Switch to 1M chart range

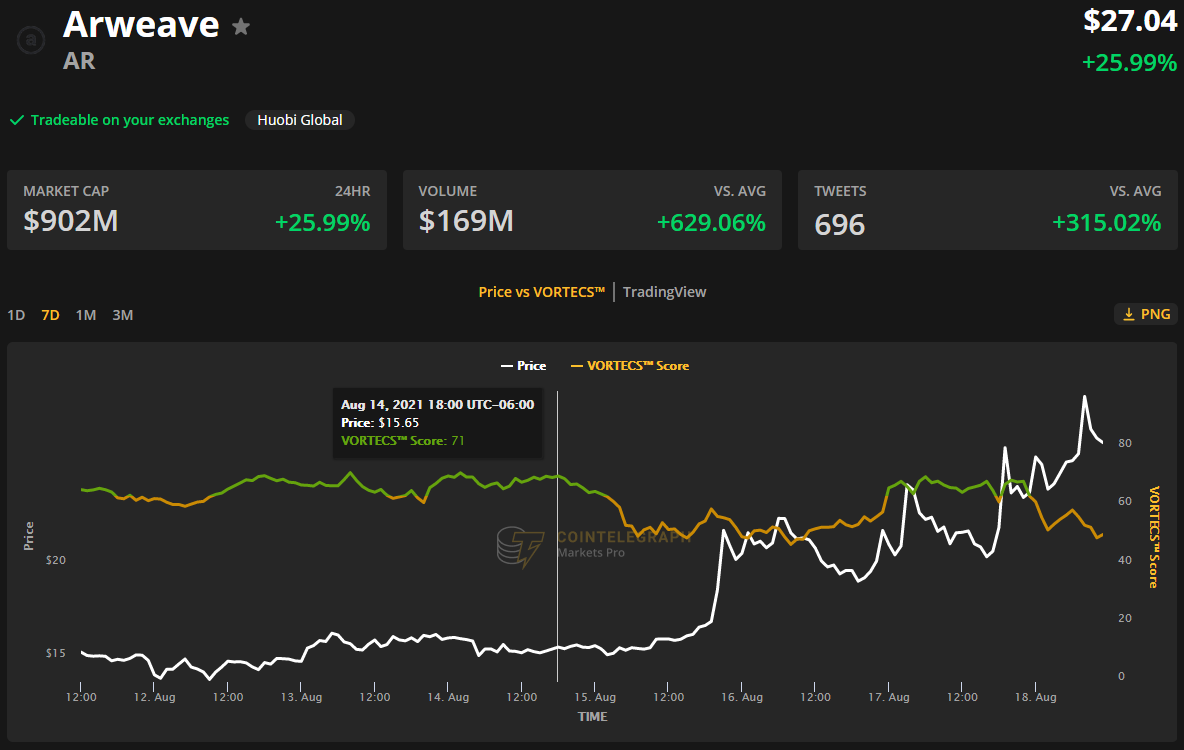tap(86, 315)
